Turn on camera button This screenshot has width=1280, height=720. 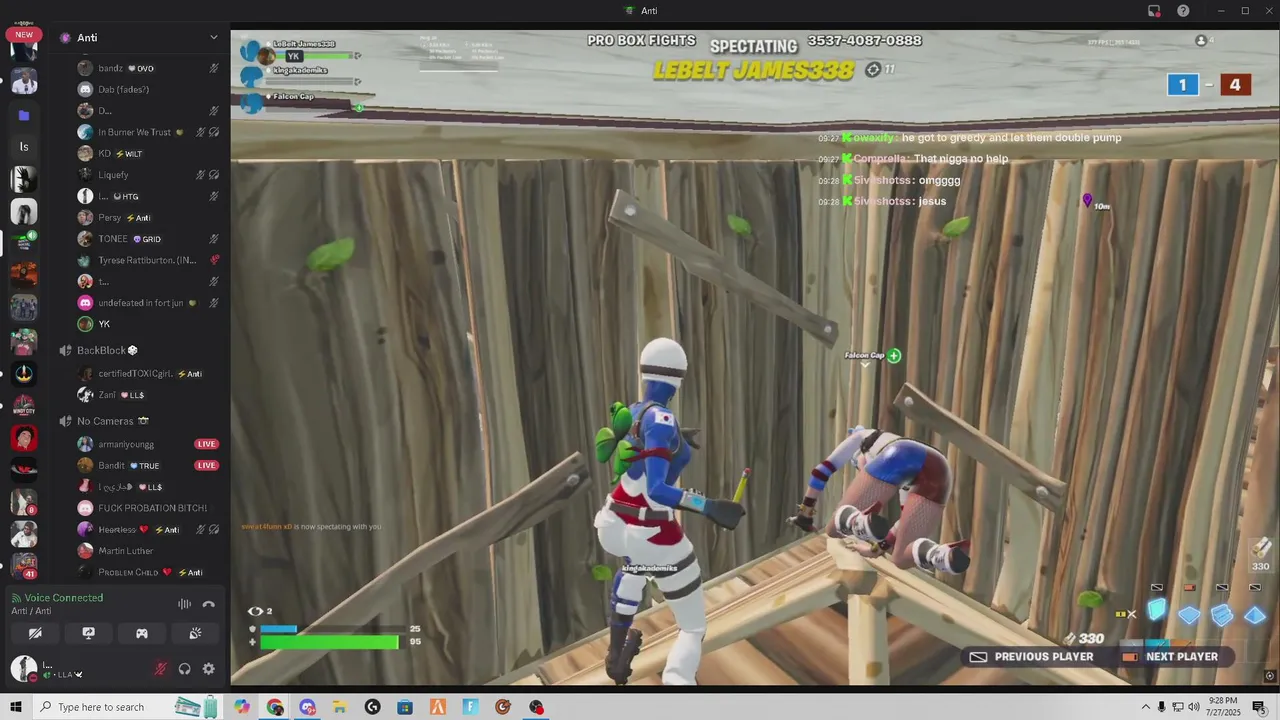pyautogui.click(x=35, y=633)
